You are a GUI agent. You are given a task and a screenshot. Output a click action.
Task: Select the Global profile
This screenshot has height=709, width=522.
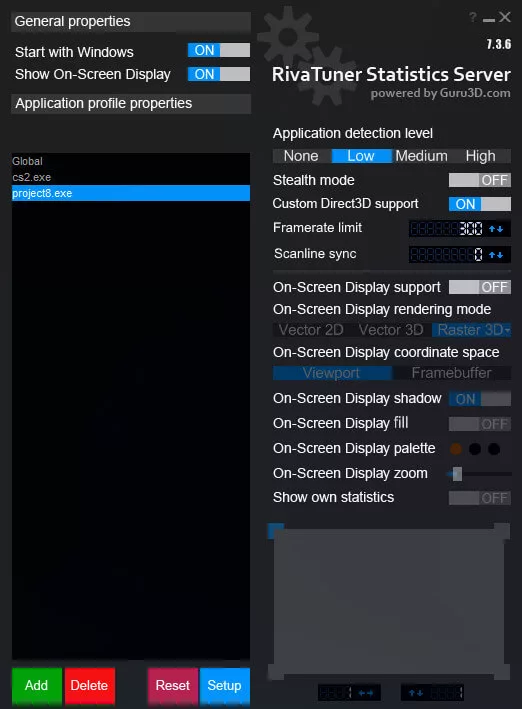coord(131,161)
